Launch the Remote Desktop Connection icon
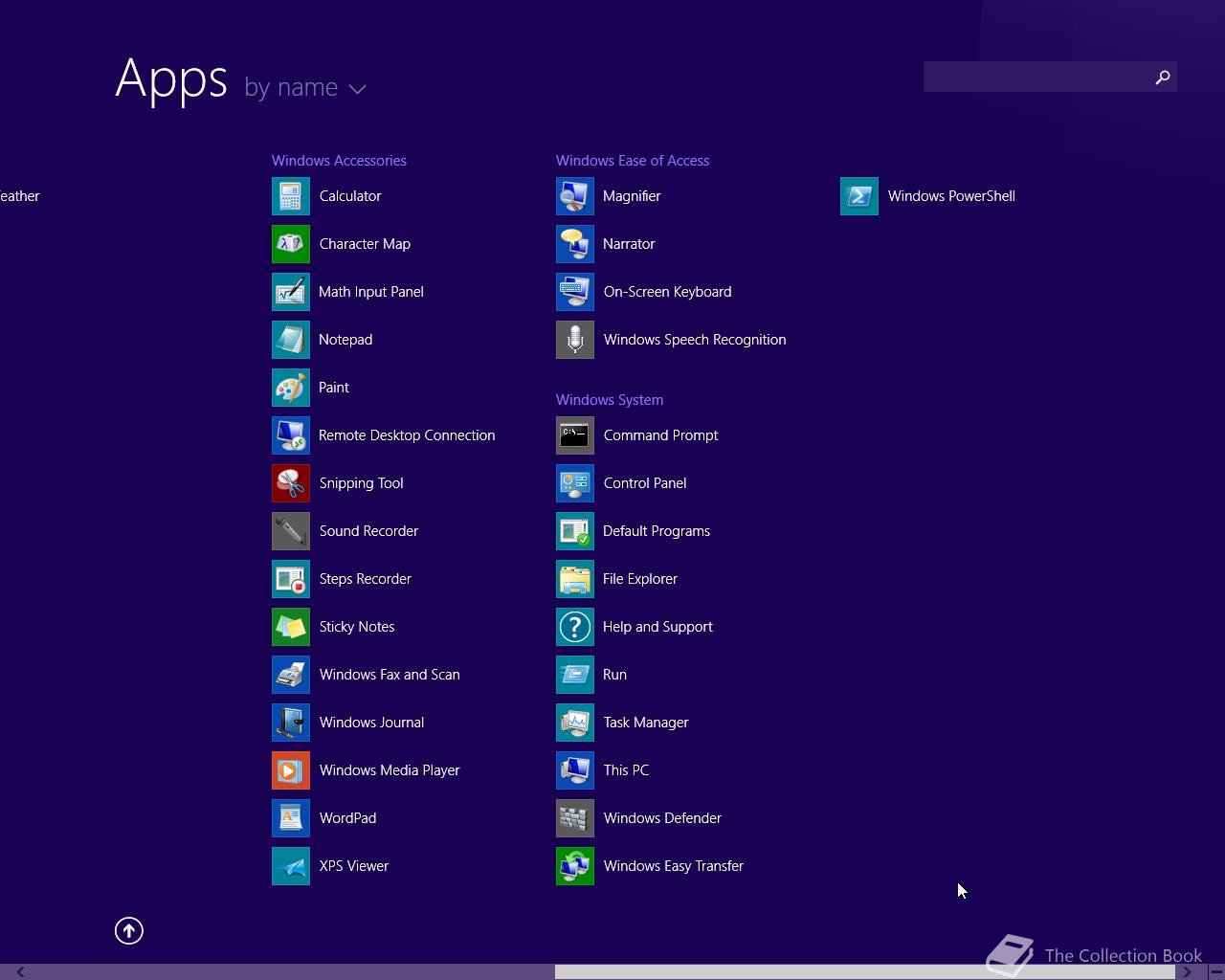The image size is (1225, 980). click(x=291, y=435)
